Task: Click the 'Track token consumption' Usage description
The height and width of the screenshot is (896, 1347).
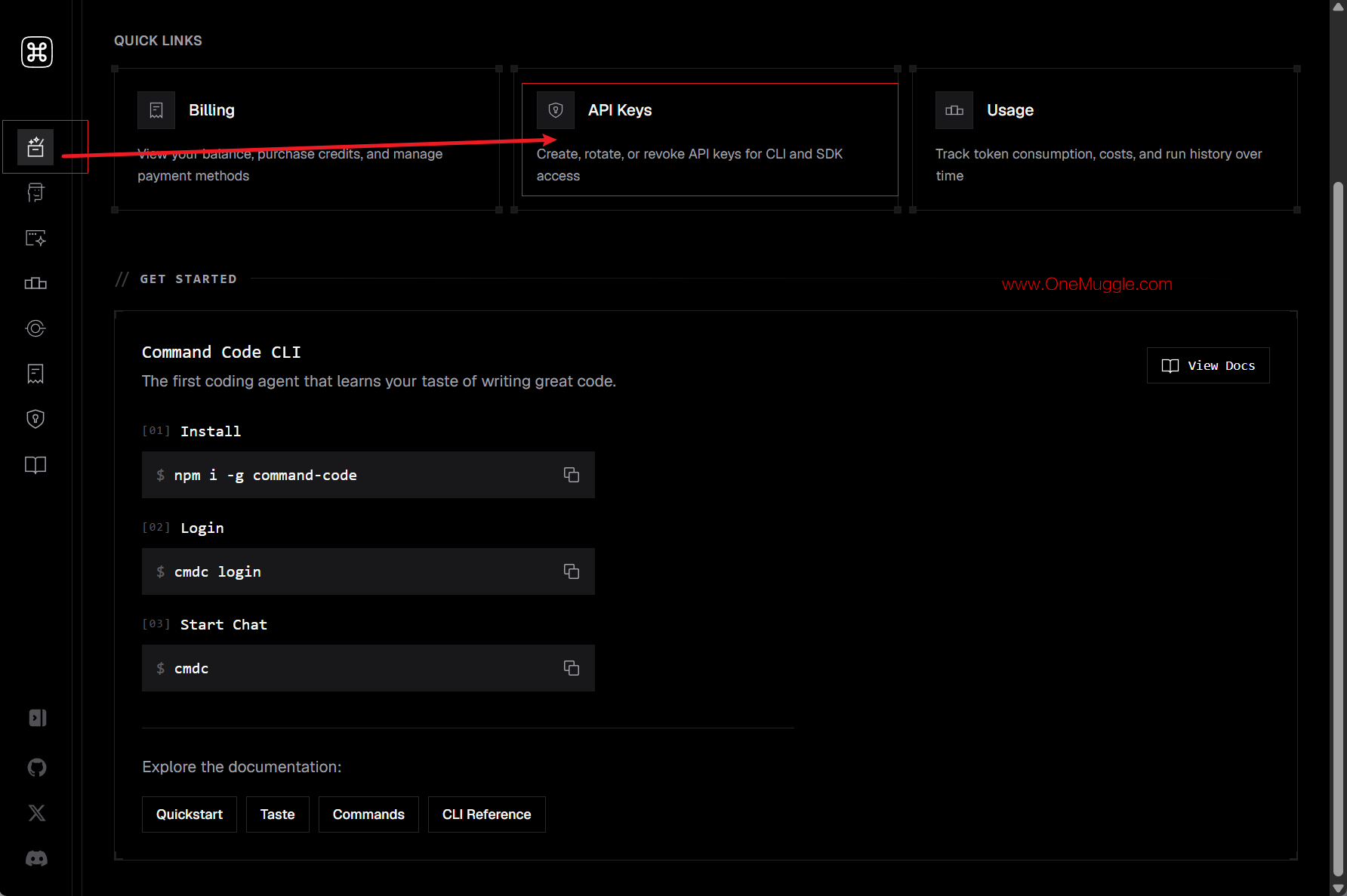Action: tap(1099, 165)
